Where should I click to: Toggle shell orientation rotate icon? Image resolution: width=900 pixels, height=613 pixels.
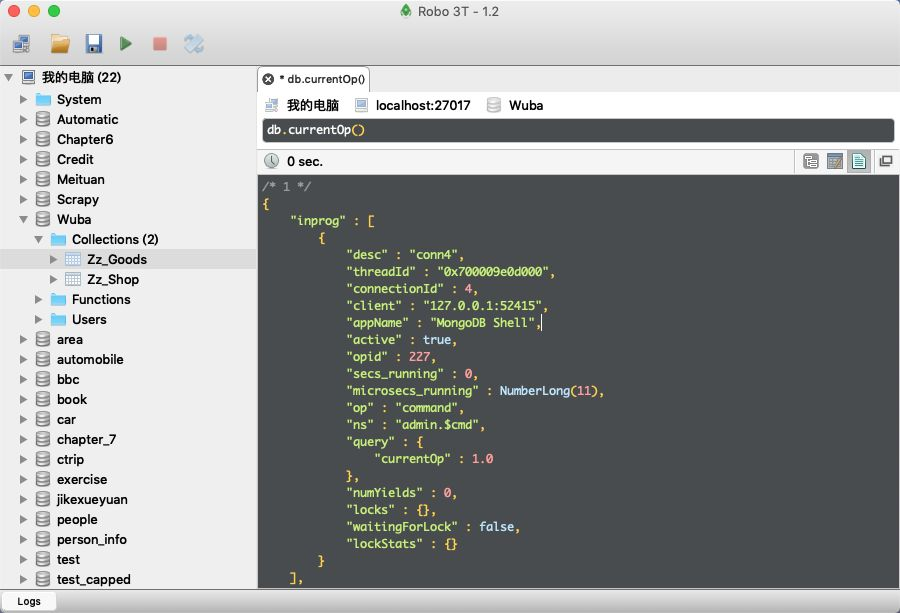tap(193, 44)
